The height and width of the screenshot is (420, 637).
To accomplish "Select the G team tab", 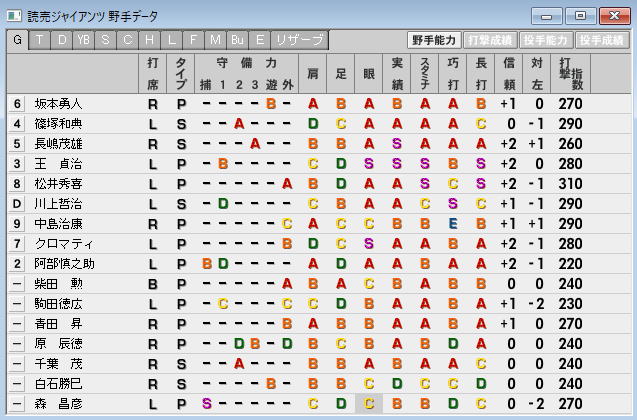I will (17, 40).
